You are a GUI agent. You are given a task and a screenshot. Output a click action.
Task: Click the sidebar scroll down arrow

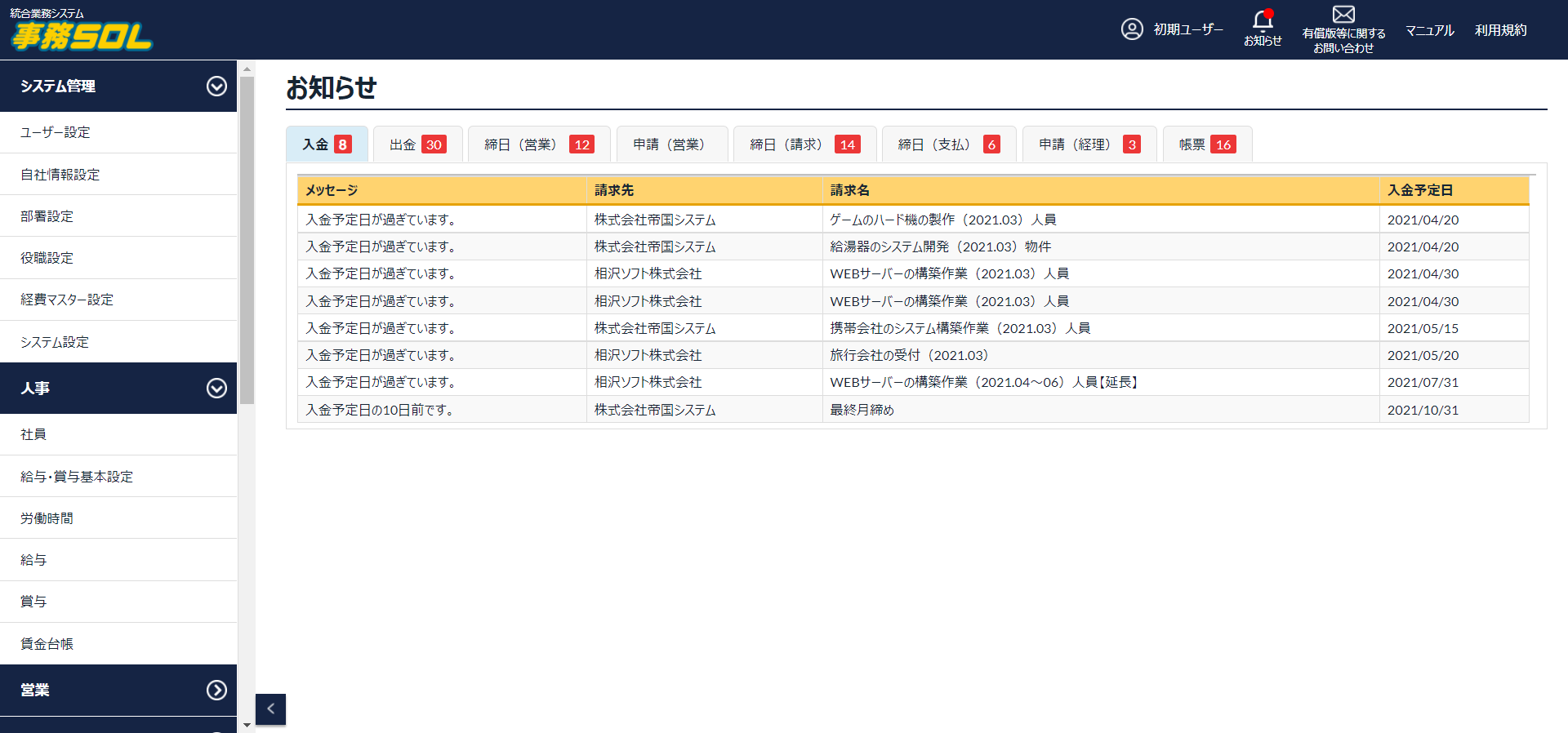247,724
